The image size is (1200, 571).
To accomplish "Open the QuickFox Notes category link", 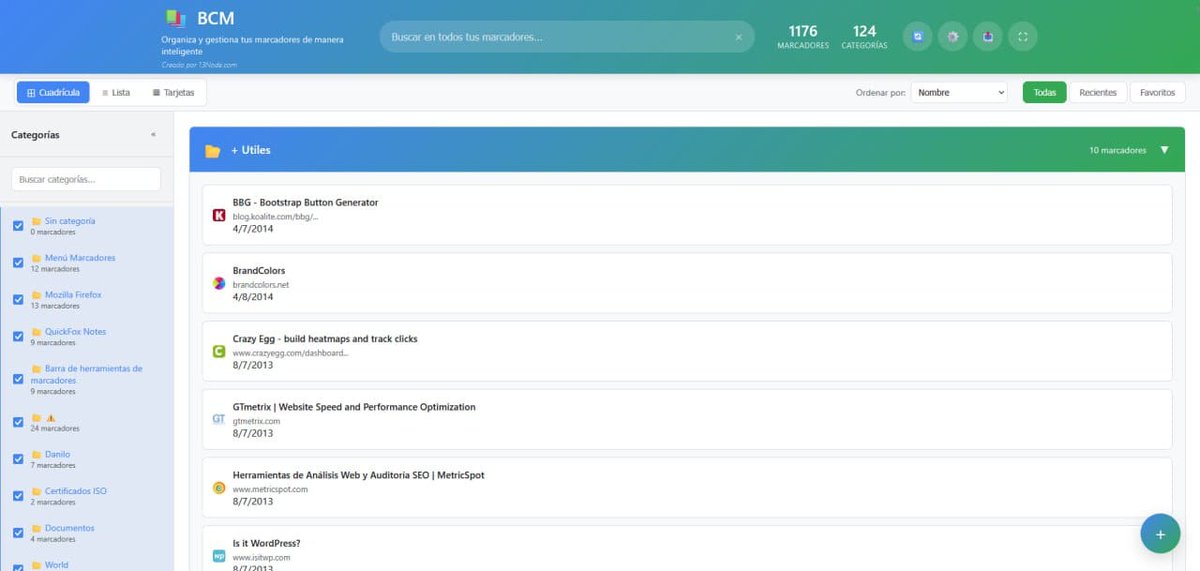I will [75, 332].
